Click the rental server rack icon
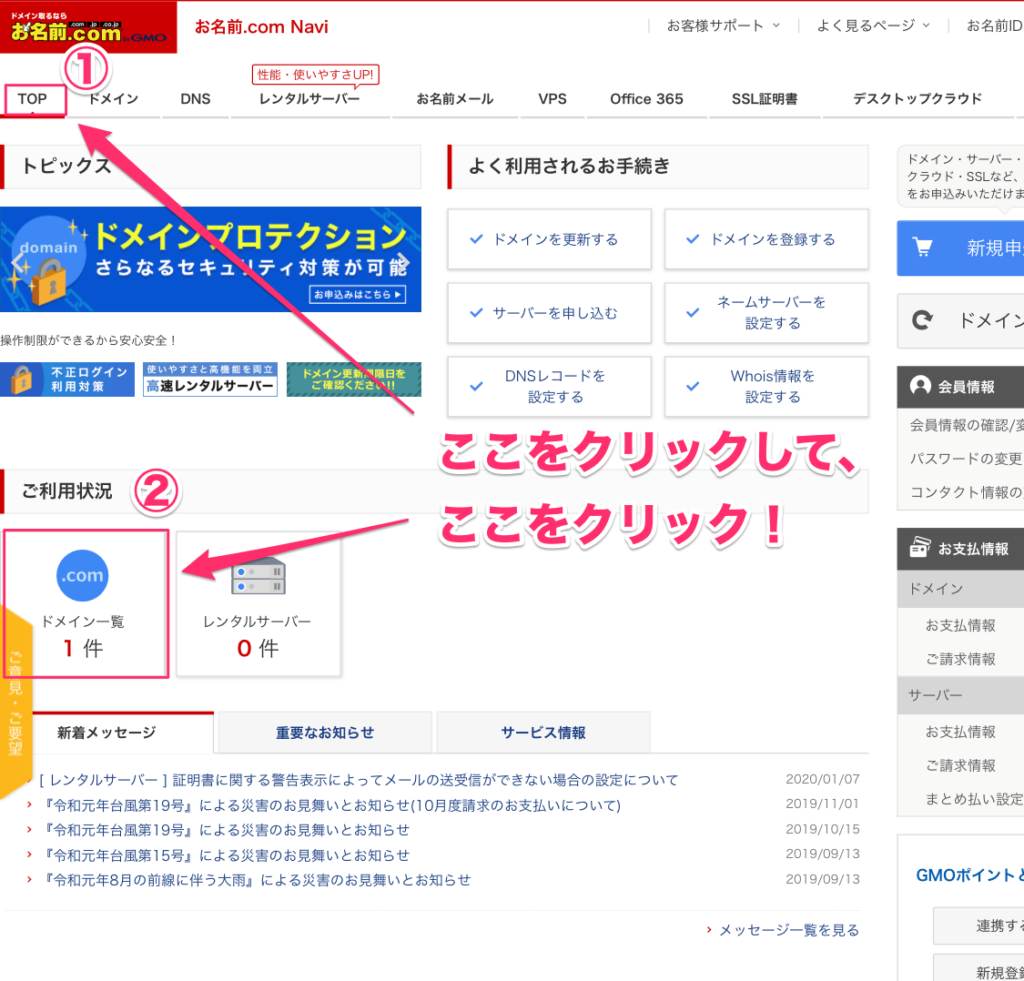This screenshot has width=1024, height=981. click(x=259, y=575)
